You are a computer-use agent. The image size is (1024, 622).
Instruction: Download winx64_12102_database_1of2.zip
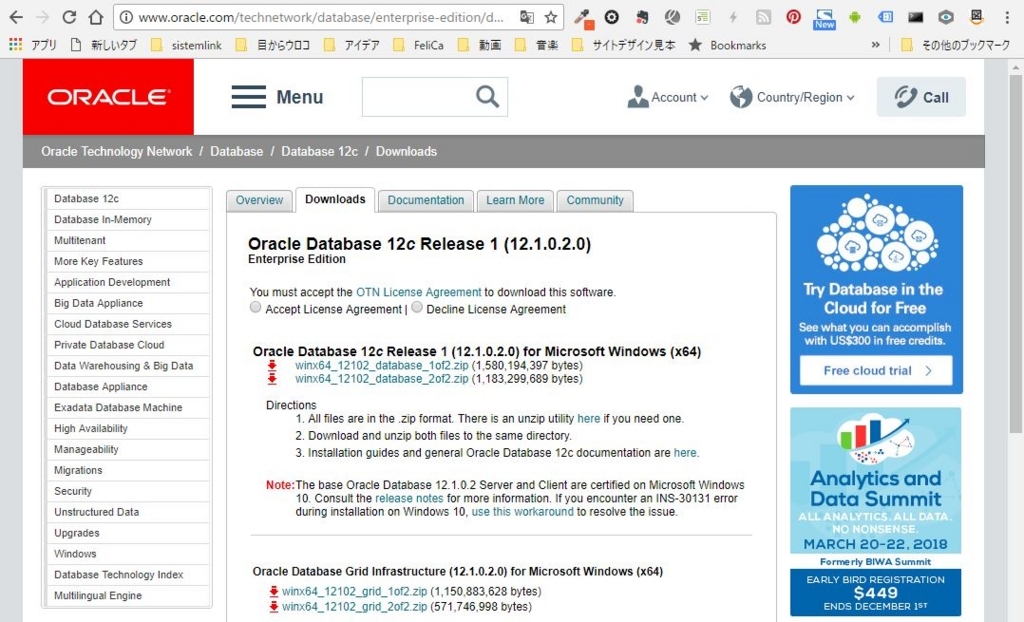[381, 365]
